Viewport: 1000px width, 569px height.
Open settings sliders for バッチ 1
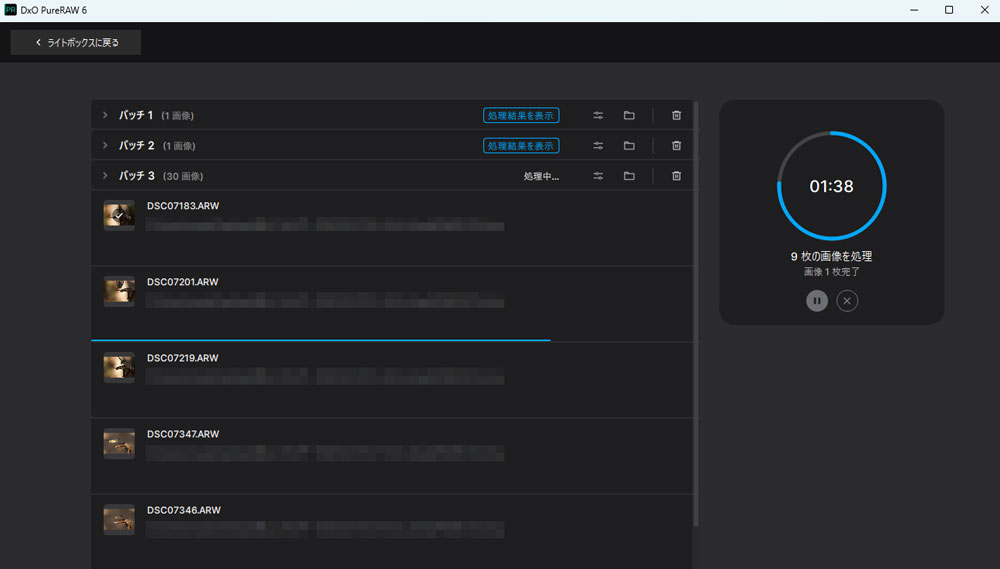598,116
